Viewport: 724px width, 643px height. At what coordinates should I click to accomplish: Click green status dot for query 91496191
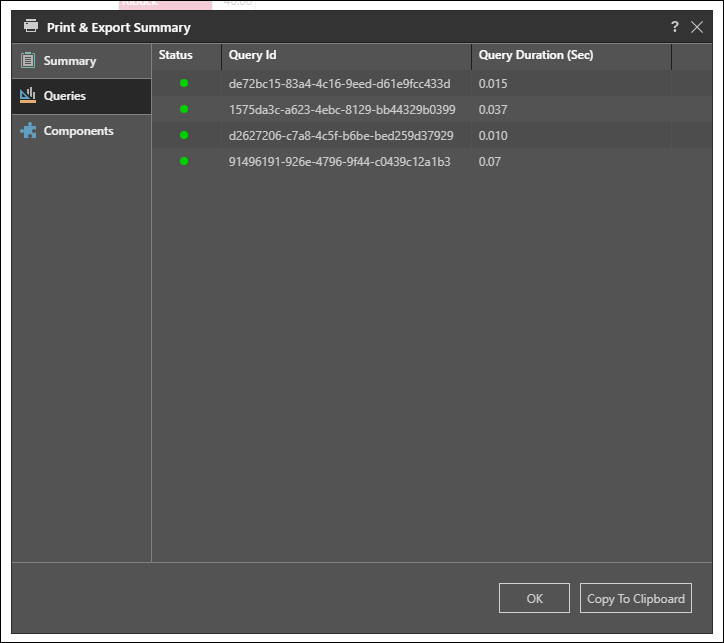pos(184,161)
